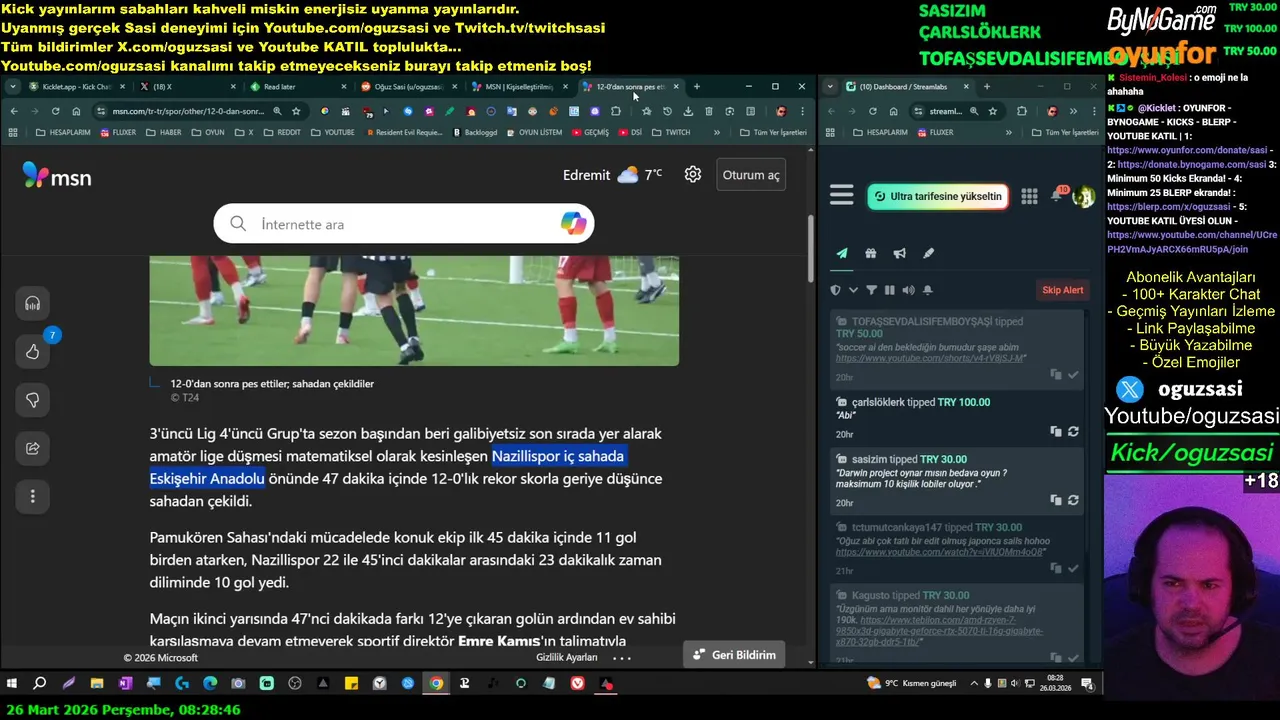1280x720 pixels.
Task: Open MSN settings gear icon
Action: coord(693,174)
